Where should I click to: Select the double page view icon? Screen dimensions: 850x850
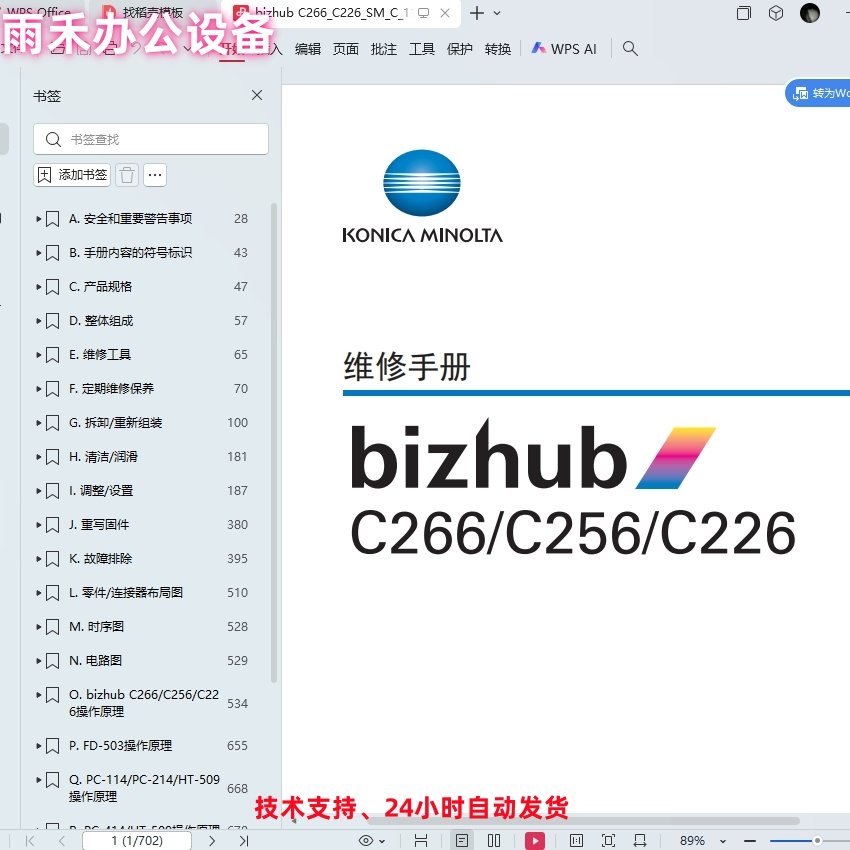495,841
